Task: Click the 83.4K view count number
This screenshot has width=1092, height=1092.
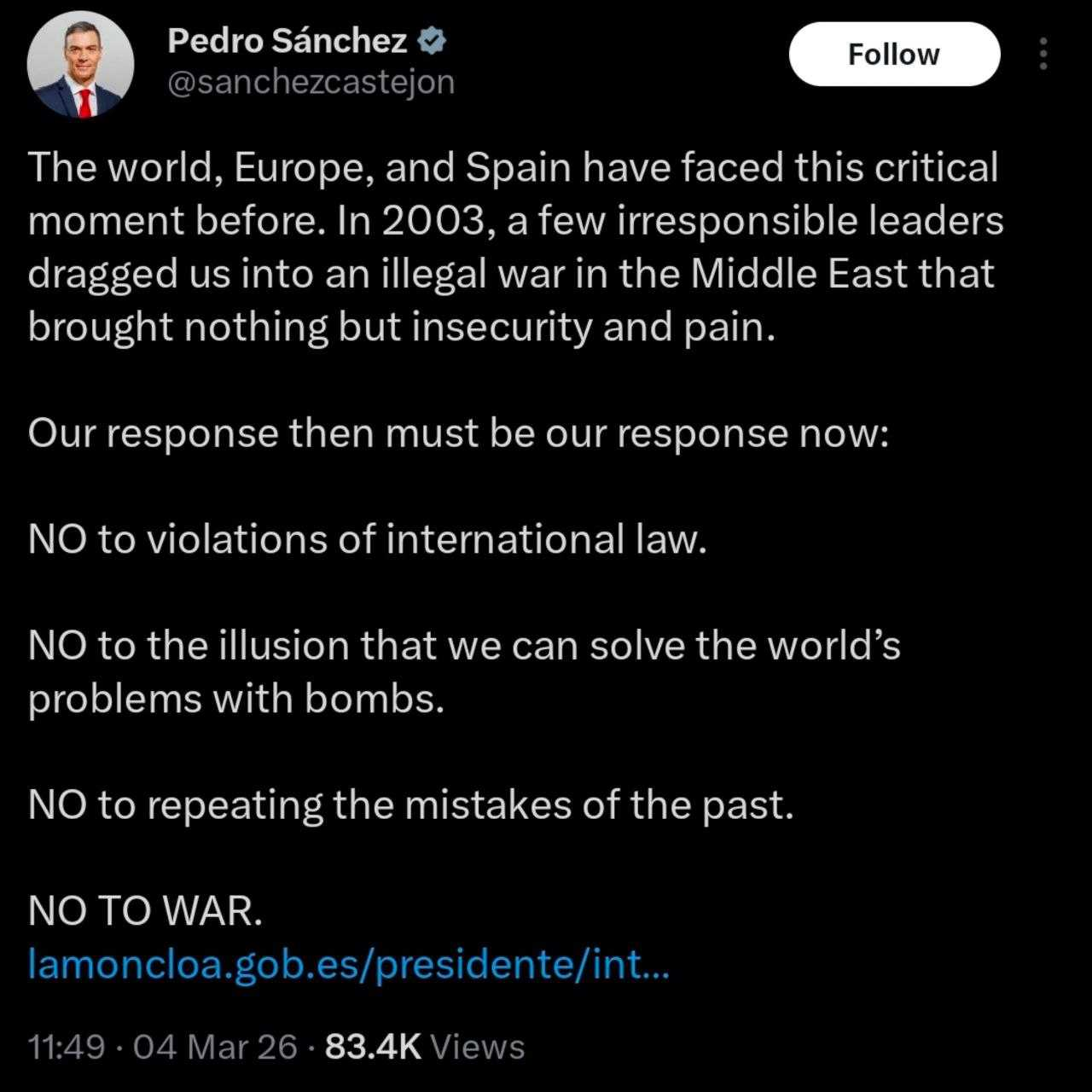Action: pos(373,1047)
